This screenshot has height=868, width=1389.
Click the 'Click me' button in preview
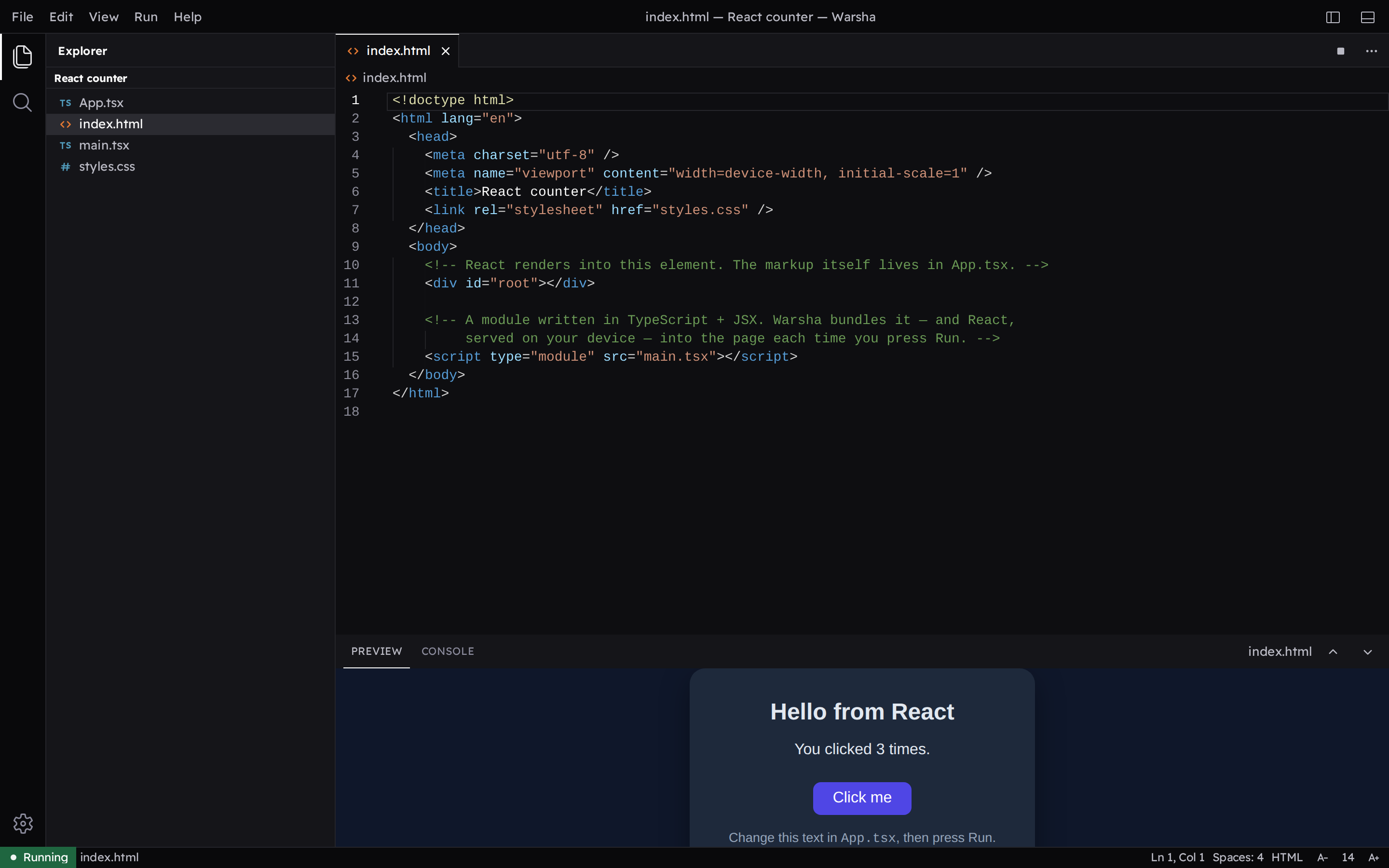pos(862,798)
